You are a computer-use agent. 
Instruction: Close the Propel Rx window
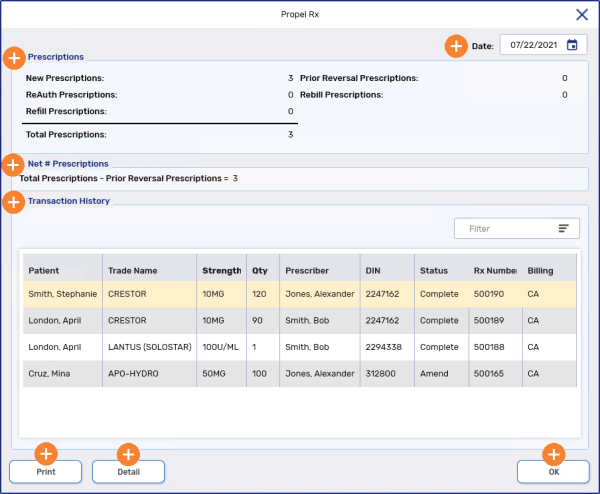(582, 14)
